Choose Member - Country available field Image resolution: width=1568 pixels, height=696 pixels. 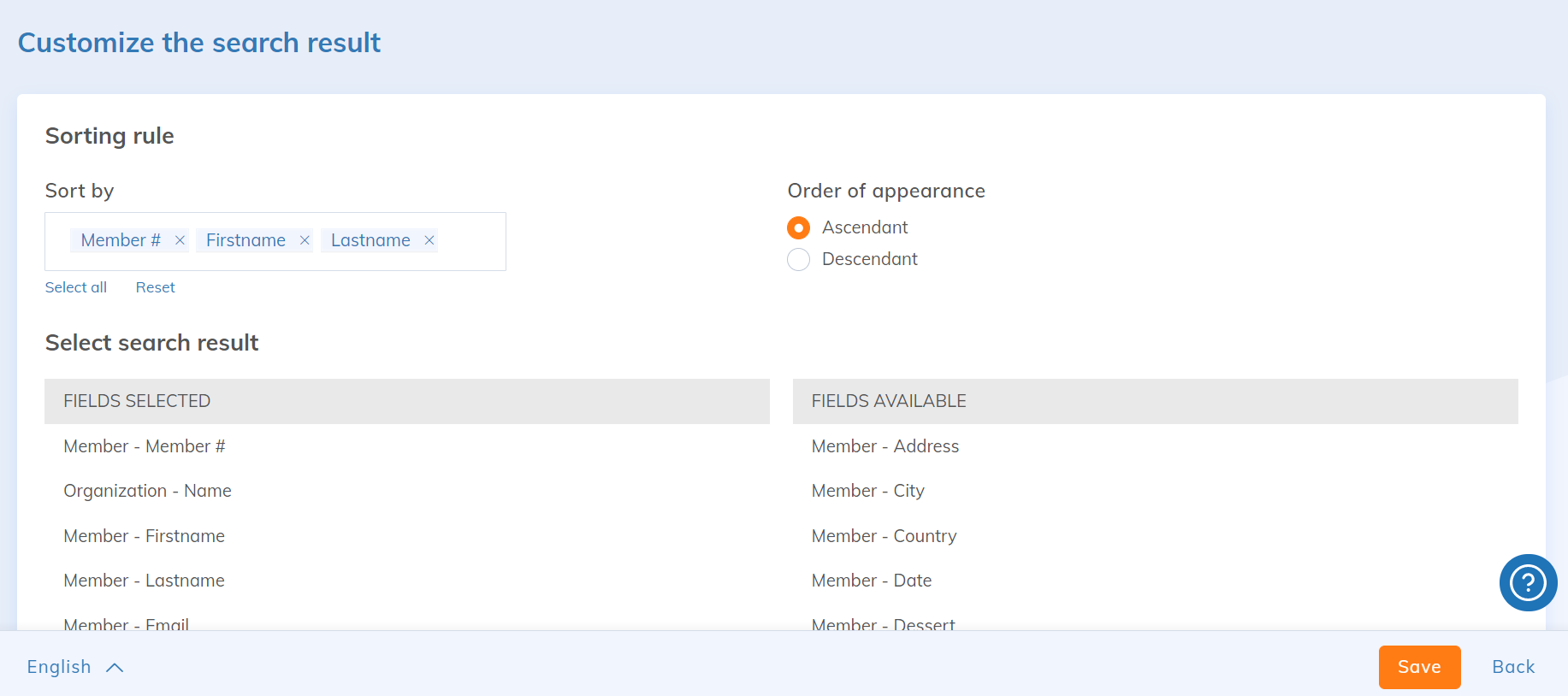(884, 536)
